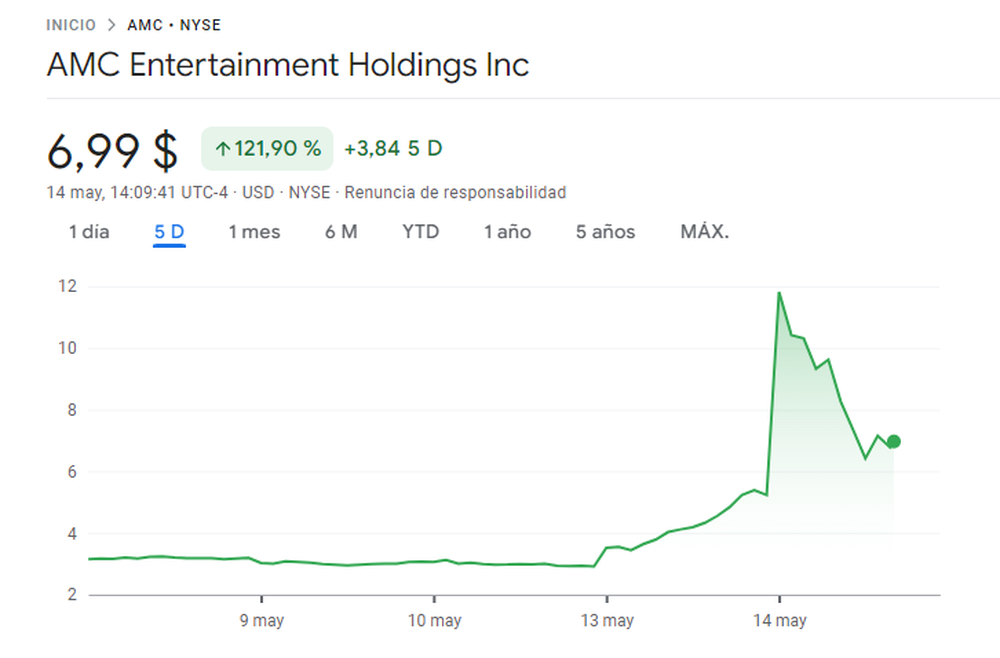1000x658 pixels.
Task: Click the INICIO breadcrumb link
Action: 71,25
